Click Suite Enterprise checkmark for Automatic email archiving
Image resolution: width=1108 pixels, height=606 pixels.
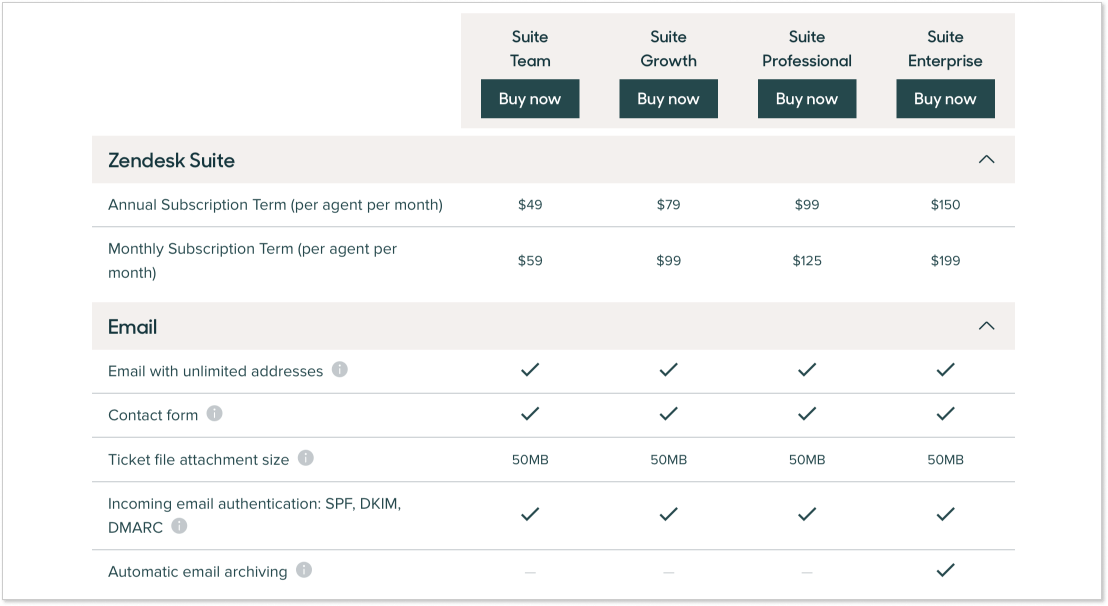click(945, 570)
